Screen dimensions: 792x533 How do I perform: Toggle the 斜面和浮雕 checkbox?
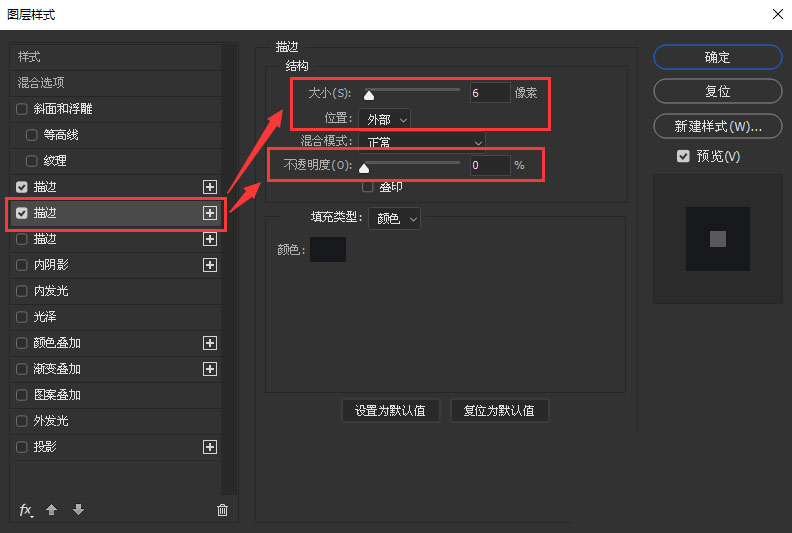tap(22, 109)
